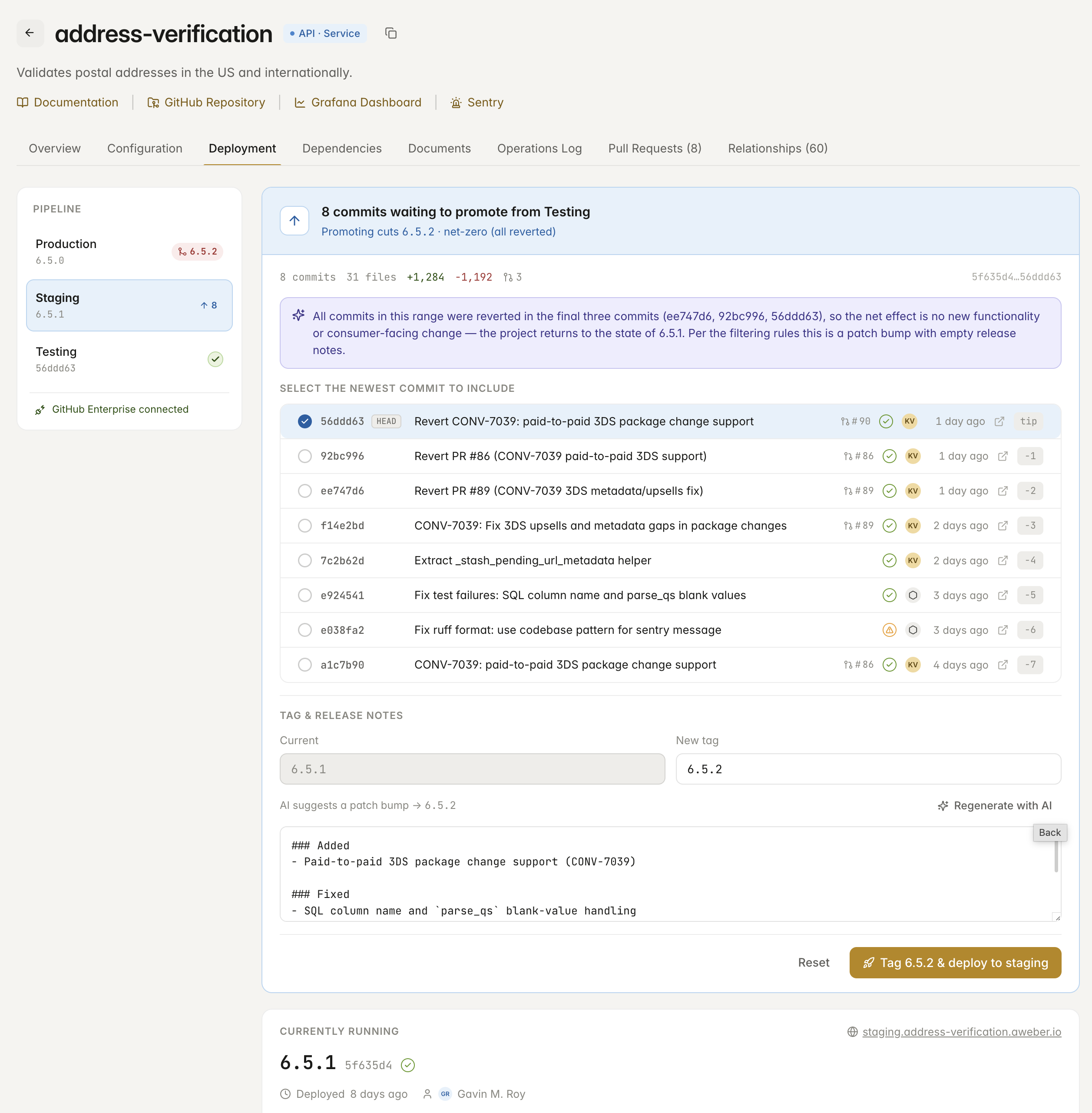Click the bot avatar on commit e038fa2
Viewport: 1092px width, 1113px height.
[x=913, y=630]
